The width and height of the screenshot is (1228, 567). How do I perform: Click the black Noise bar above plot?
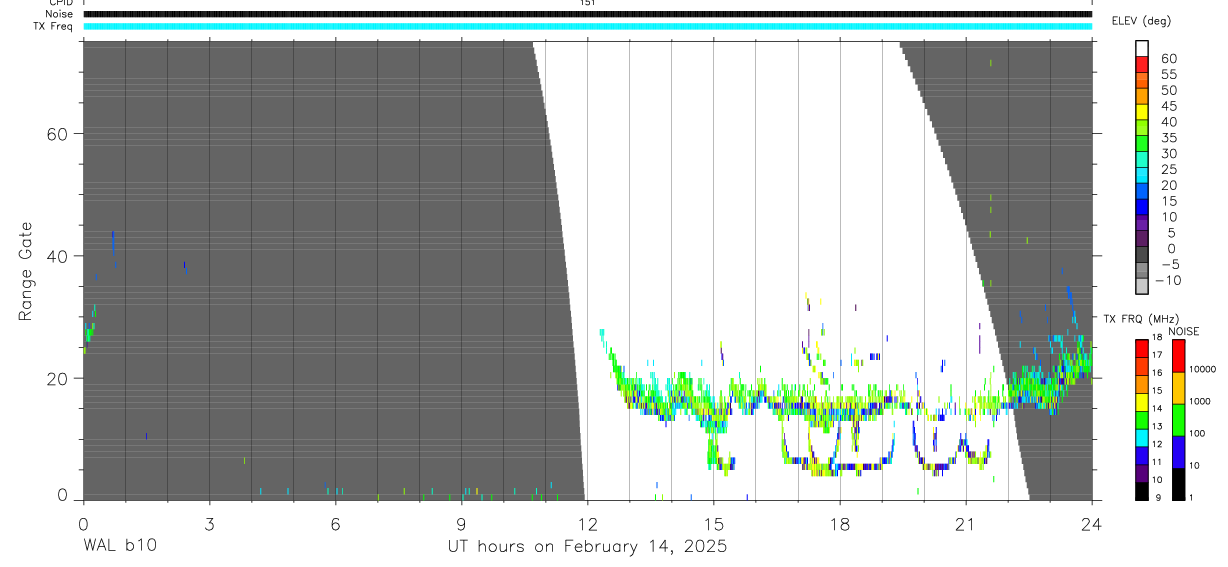[x=587, y=14]
